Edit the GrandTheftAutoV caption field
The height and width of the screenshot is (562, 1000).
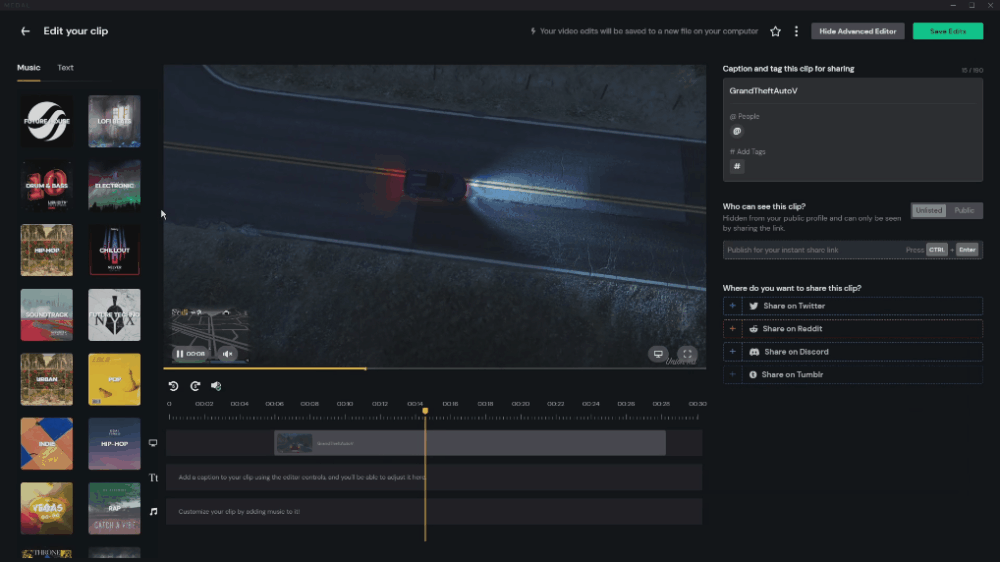point(852,91)
